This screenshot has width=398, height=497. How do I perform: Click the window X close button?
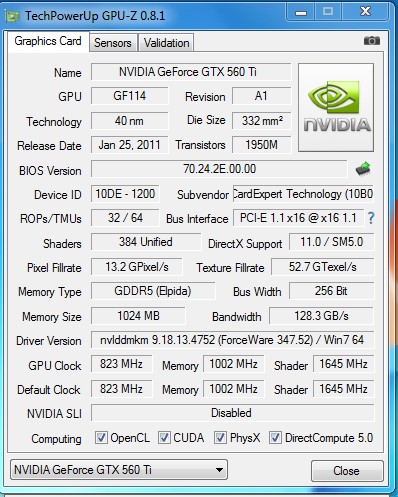pyautogui.click(x=365, y=12)
